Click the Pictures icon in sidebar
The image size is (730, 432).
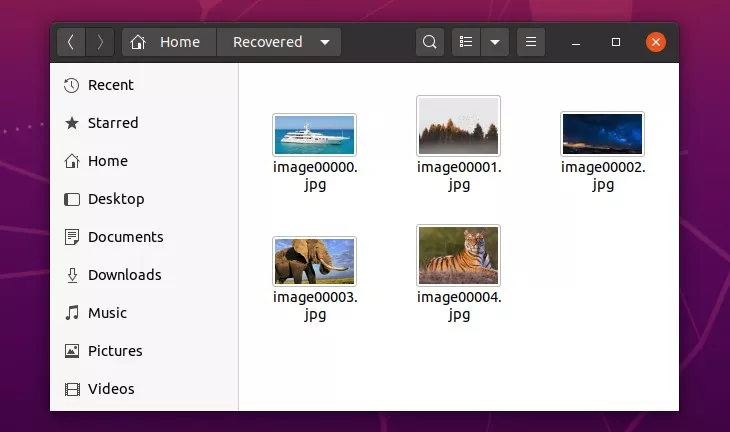click(x=72, y=351)
